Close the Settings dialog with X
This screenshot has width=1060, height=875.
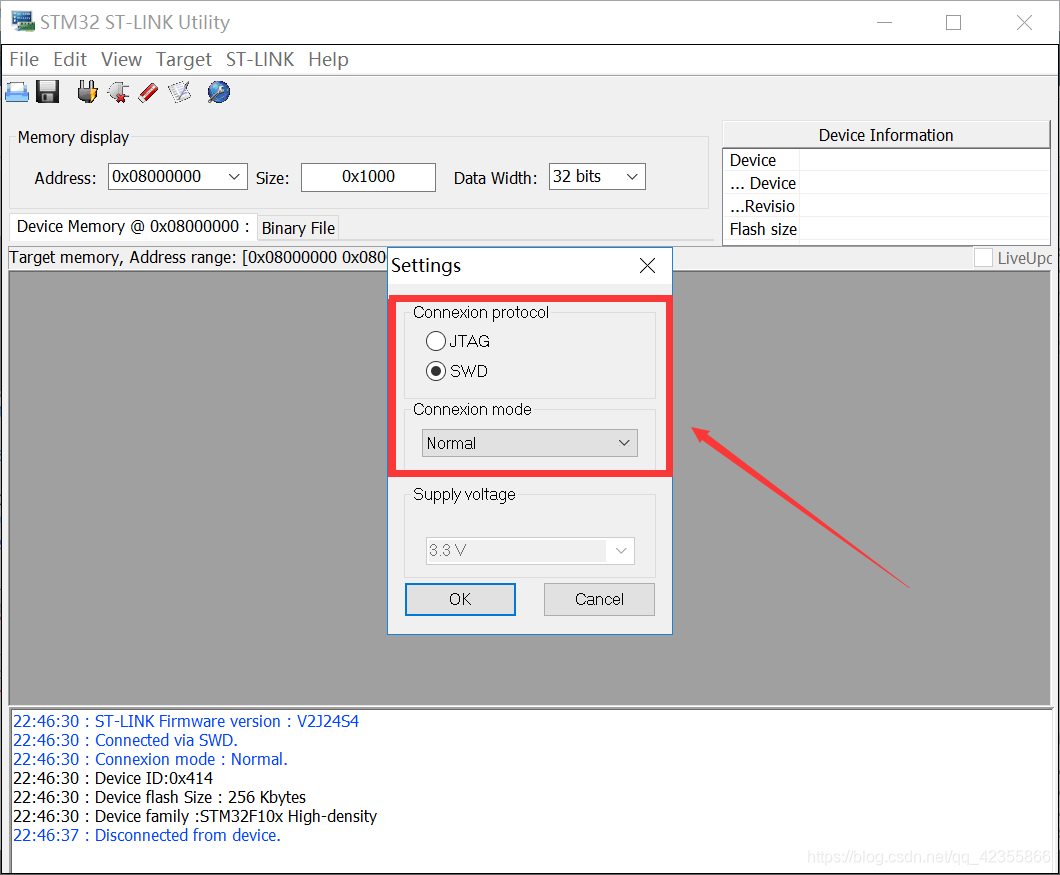pos(647,266)
